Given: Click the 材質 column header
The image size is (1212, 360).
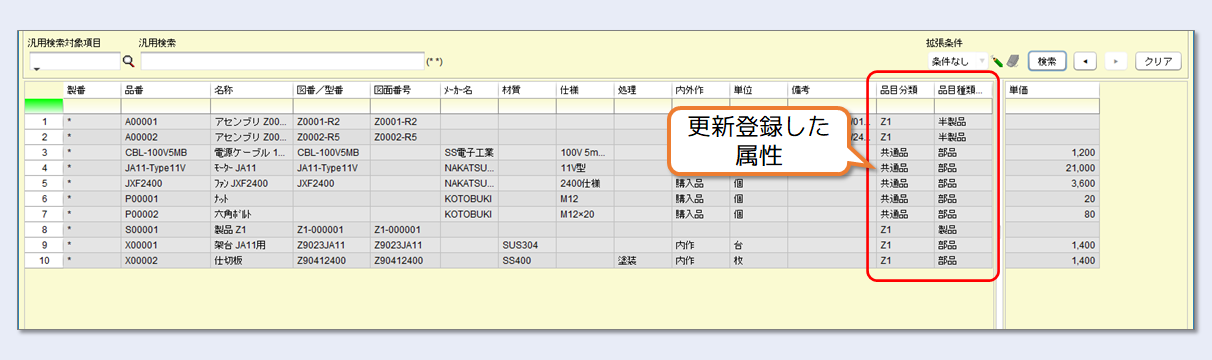Looking at the screenshot, I should tap(527, 90).
